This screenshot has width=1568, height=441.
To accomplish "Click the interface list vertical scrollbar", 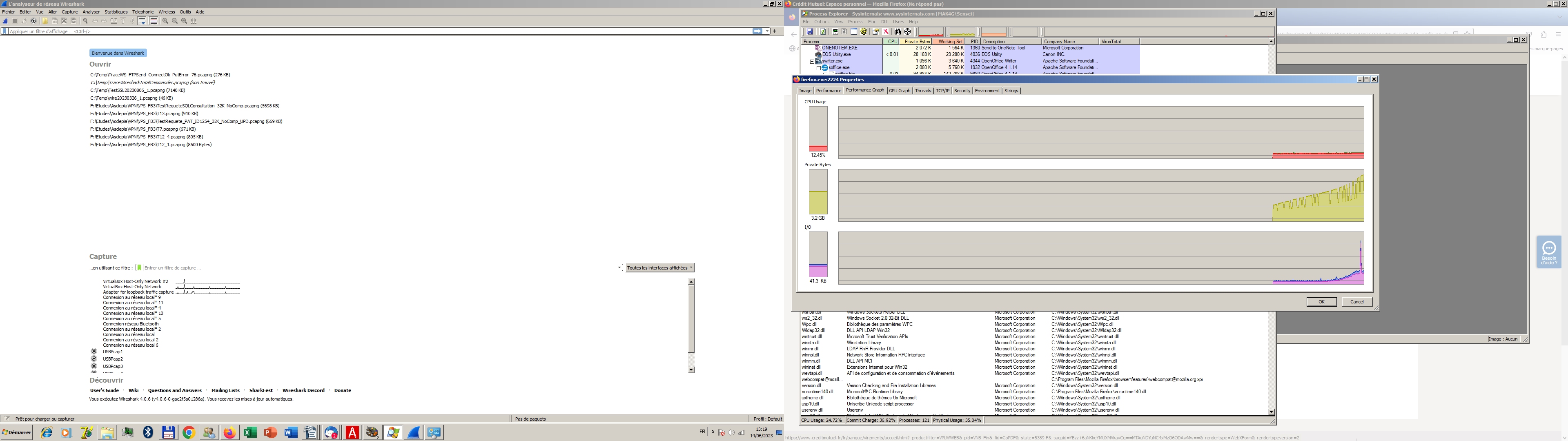I will pos(691,326).
